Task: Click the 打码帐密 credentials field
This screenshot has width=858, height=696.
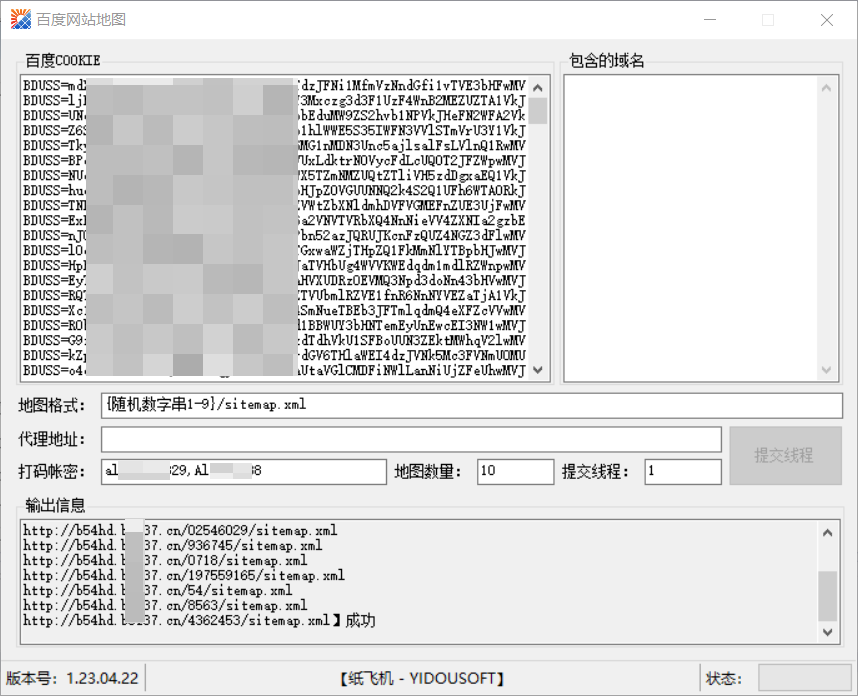Action: pyautogui.click(x=244, y=471)
